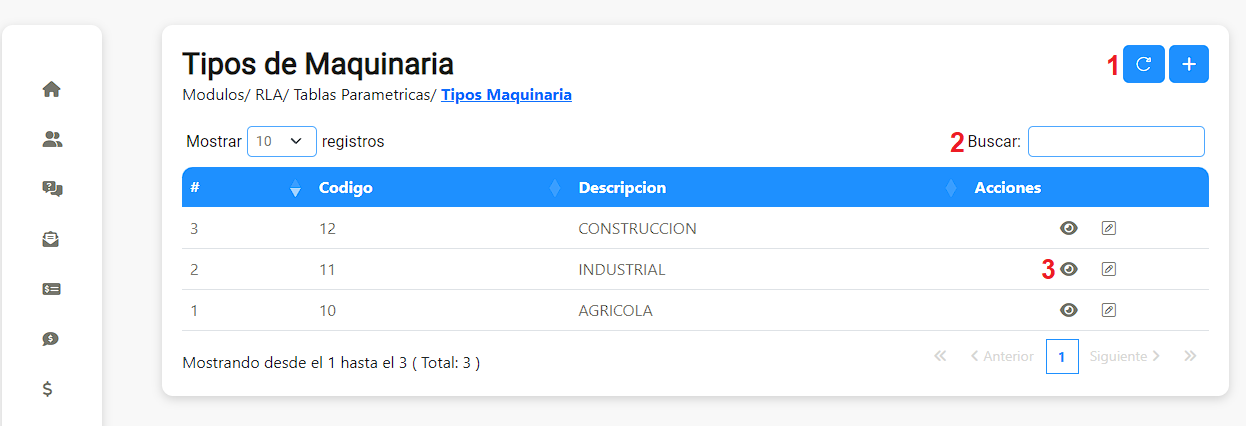Click the Buscar search field

pos(1116,141)
